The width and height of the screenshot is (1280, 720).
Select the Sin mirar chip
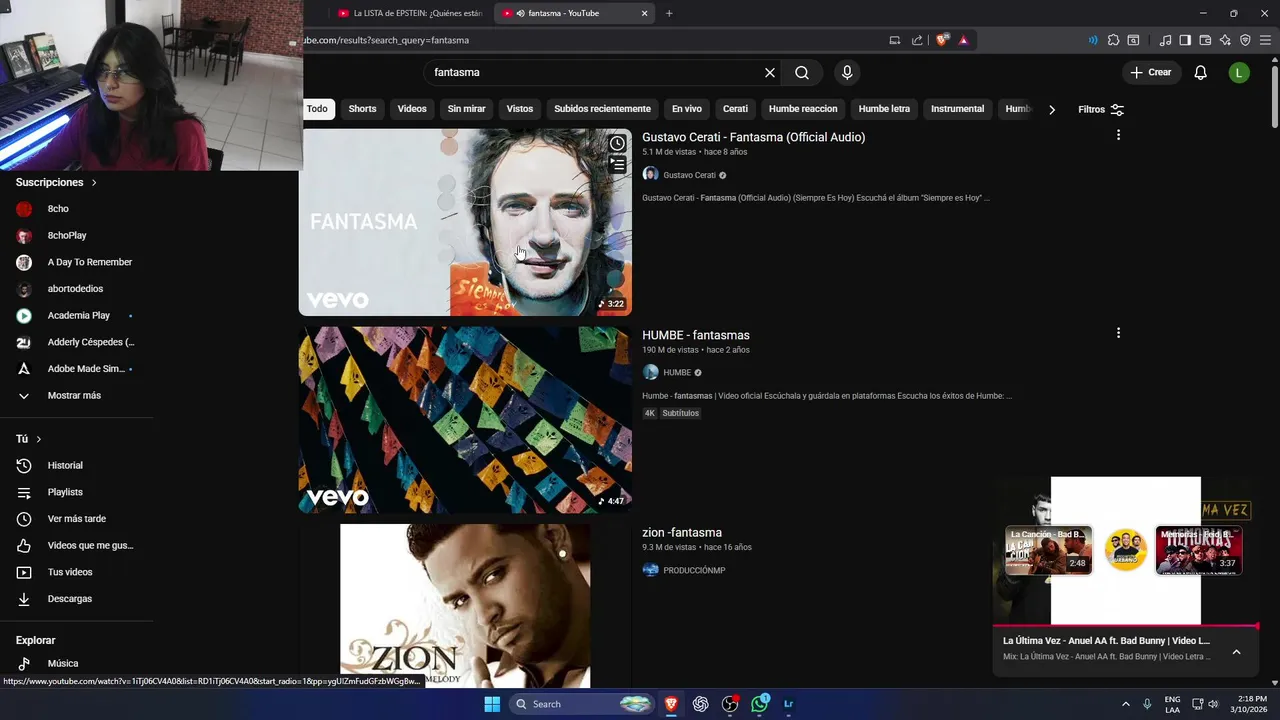466,109
